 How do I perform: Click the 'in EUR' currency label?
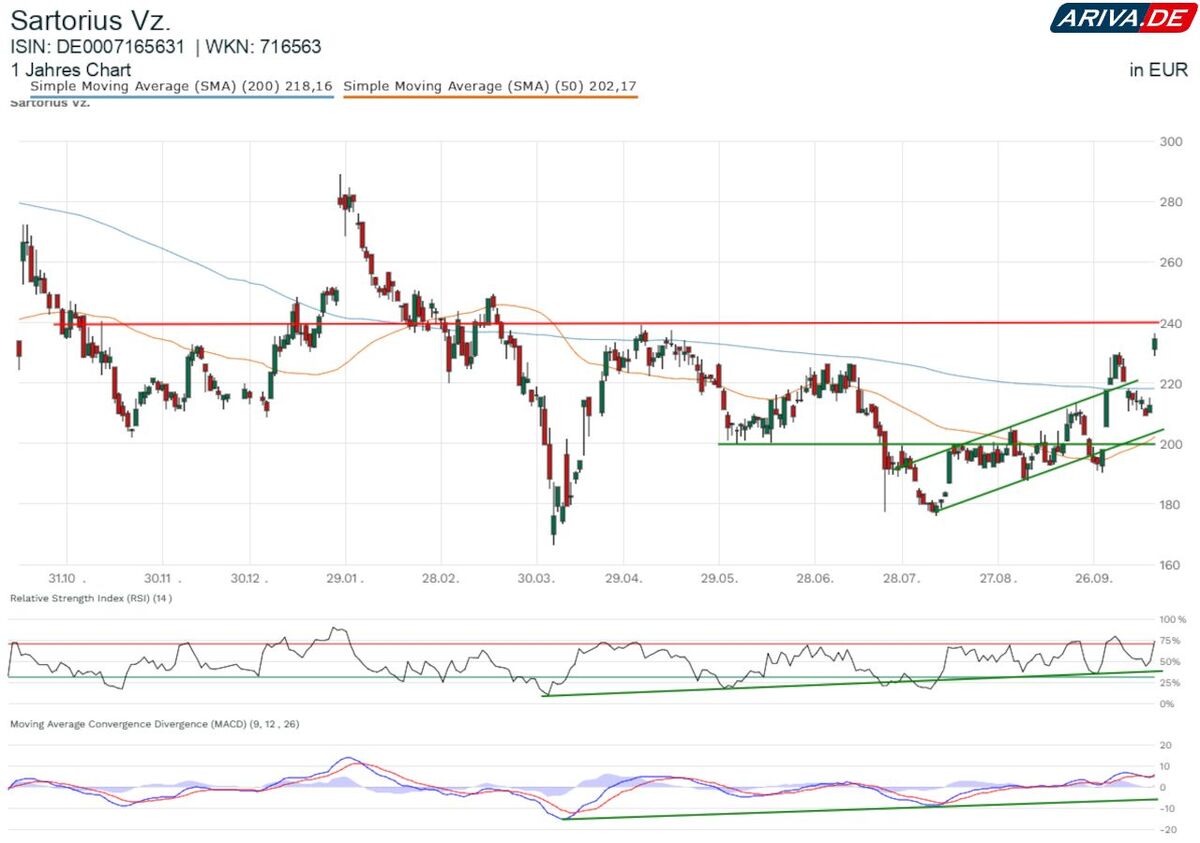(1159, 70)
